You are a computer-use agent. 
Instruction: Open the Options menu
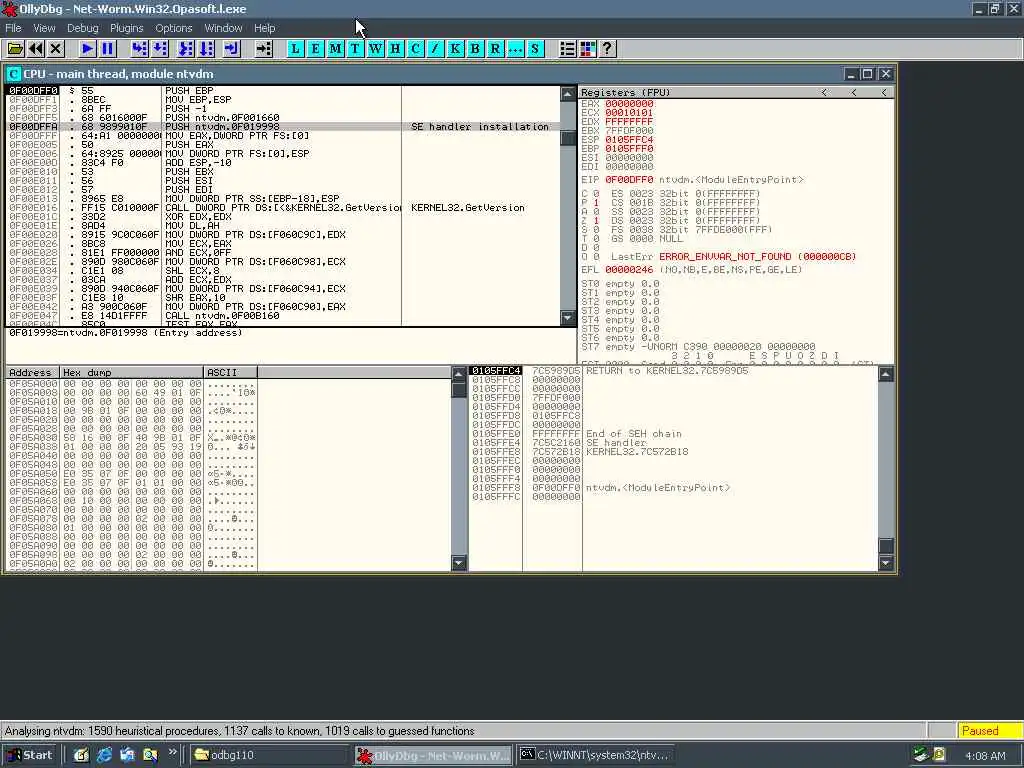point(174,28)
